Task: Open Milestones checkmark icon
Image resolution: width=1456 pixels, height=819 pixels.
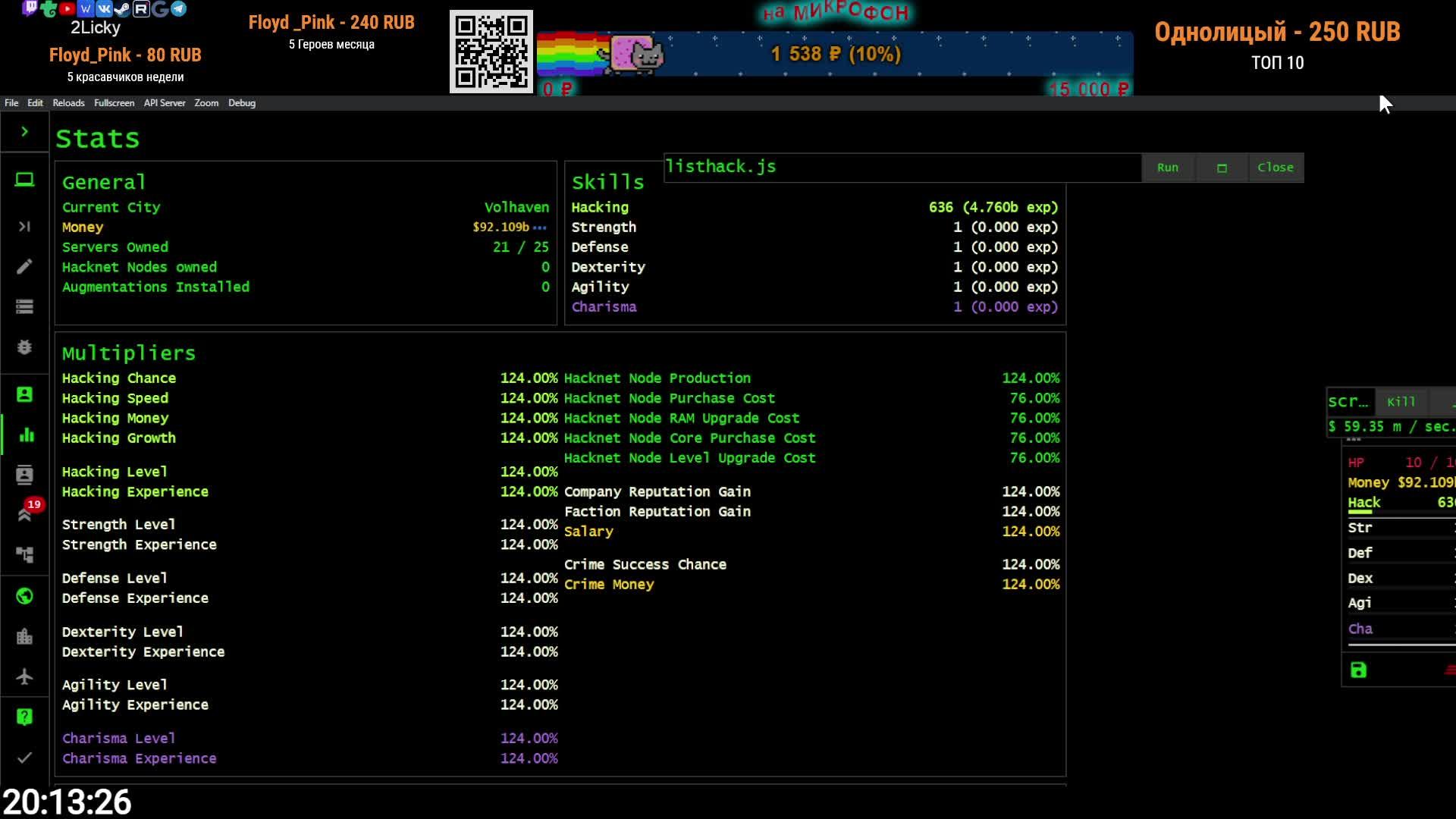Action: [24, 757]
